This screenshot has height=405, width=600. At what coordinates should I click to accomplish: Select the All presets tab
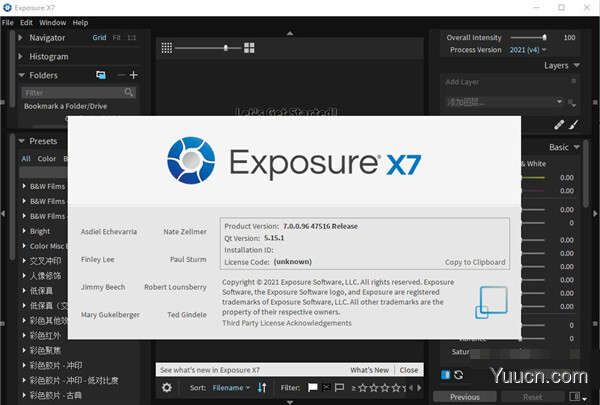(26, 158)
